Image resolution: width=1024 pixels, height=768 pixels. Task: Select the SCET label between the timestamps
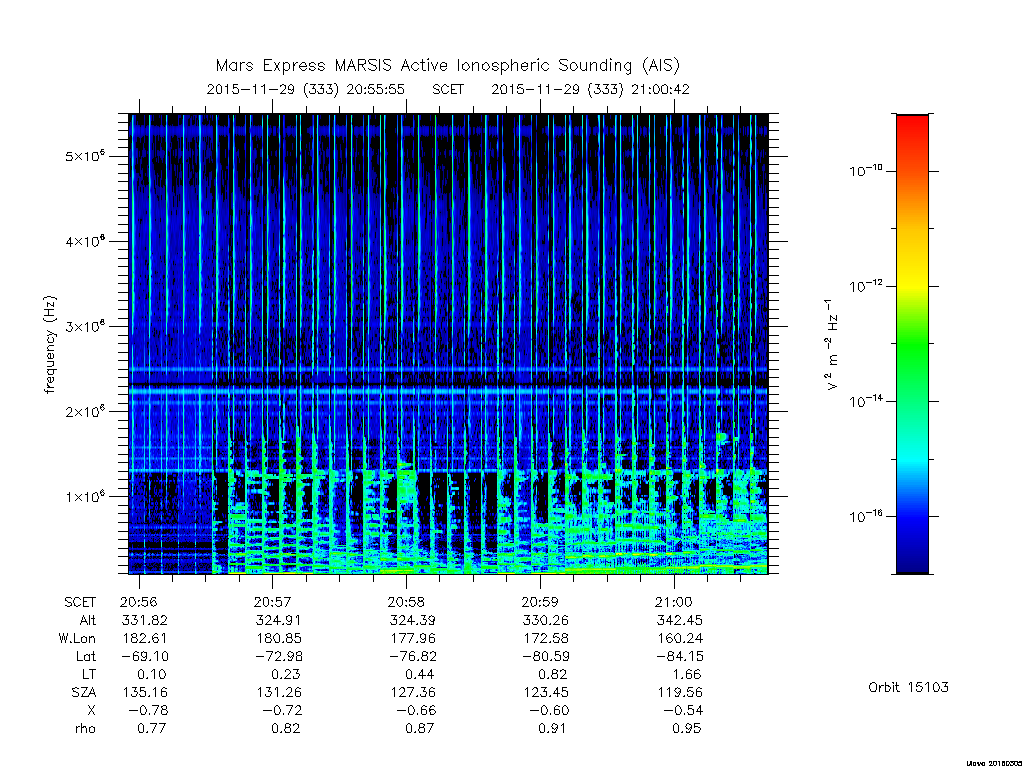448,89
